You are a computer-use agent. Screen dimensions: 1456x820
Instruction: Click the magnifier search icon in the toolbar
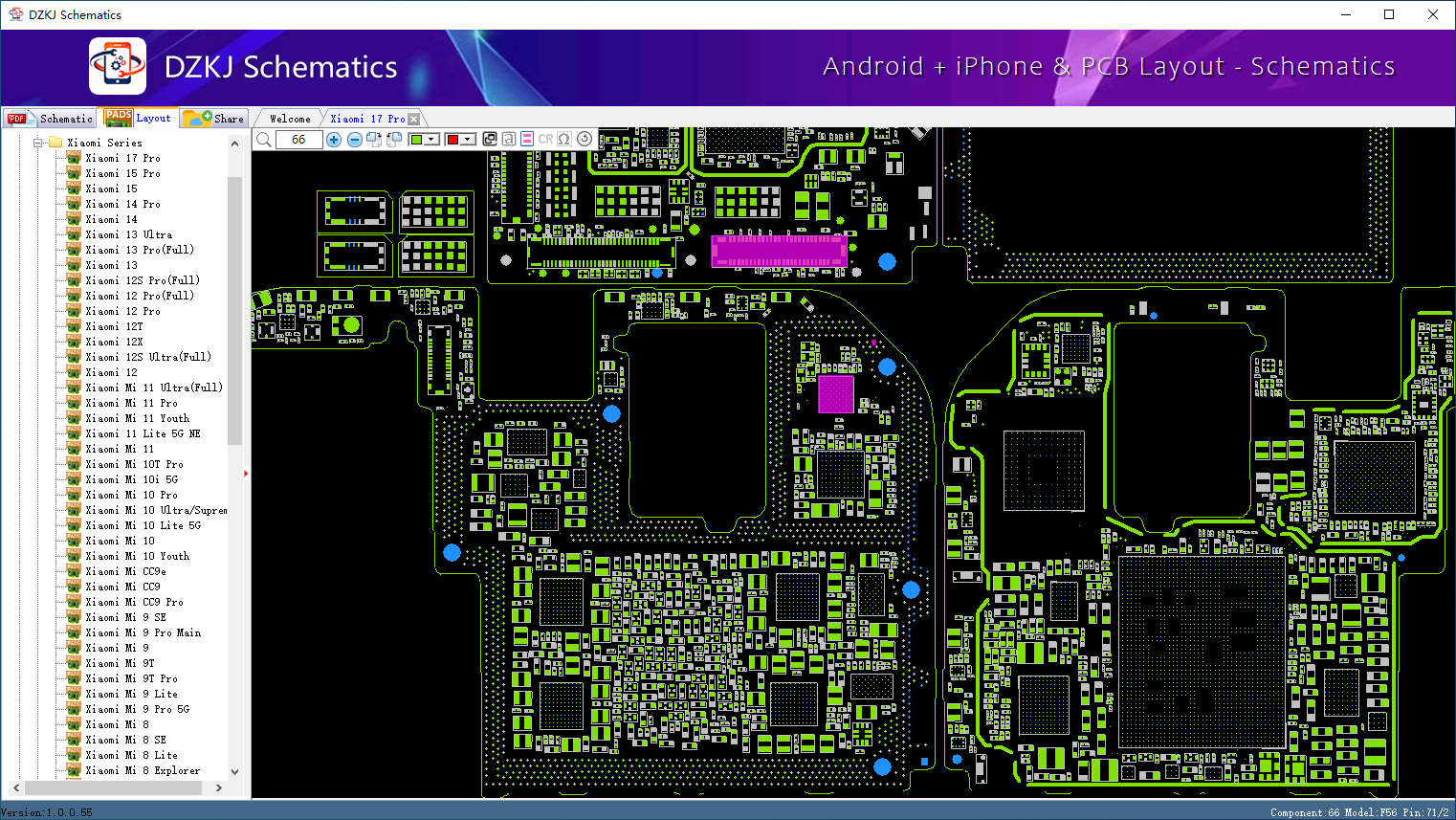264,140
